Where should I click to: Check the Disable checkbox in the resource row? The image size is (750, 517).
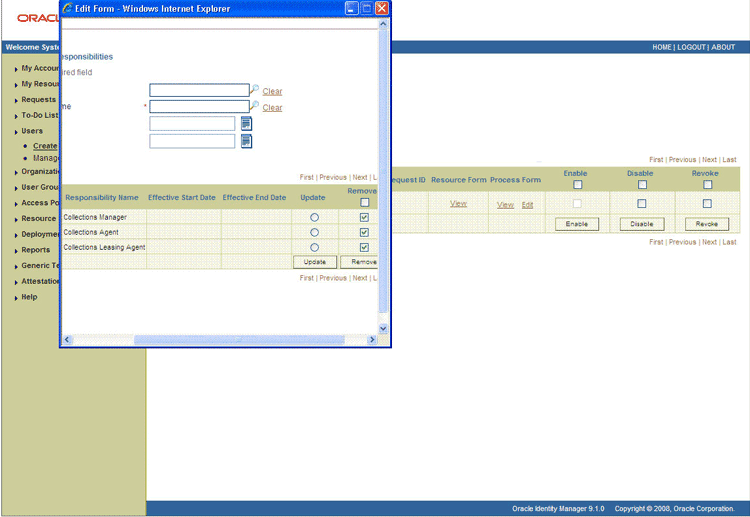point(642,204)
